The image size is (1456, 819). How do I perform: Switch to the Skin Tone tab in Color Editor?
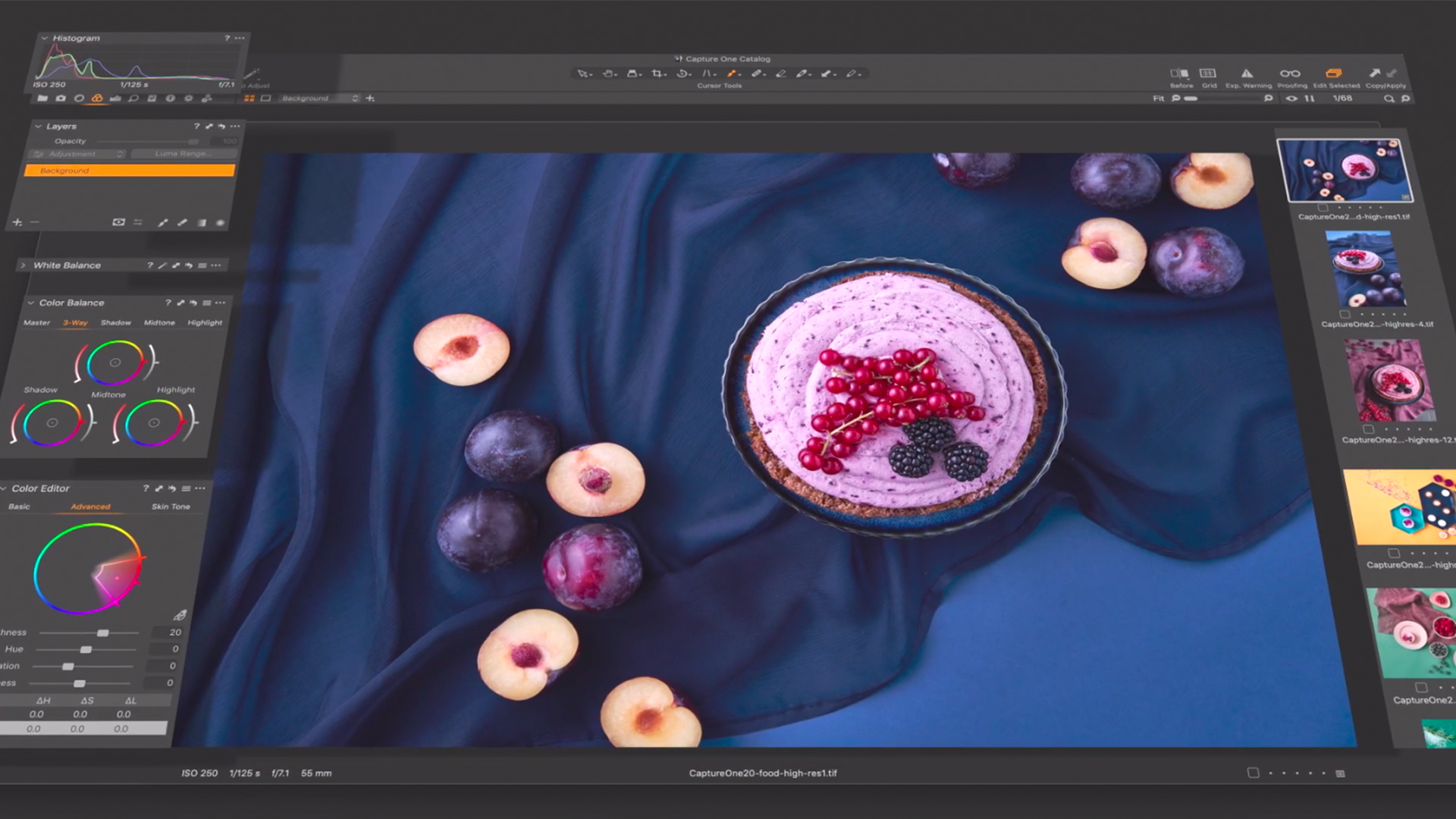171,506
